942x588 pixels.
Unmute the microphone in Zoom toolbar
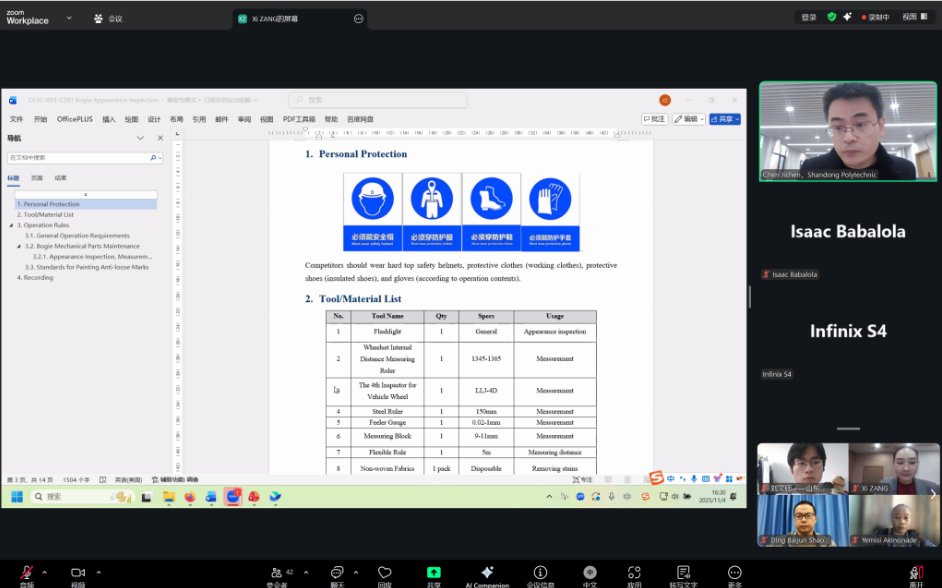tap(25, 574)
